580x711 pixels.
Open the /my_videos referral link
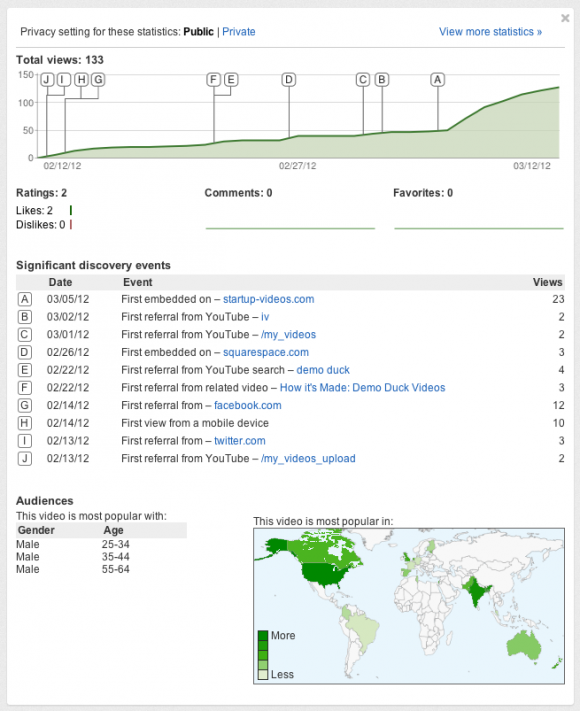tap(288, 335)
